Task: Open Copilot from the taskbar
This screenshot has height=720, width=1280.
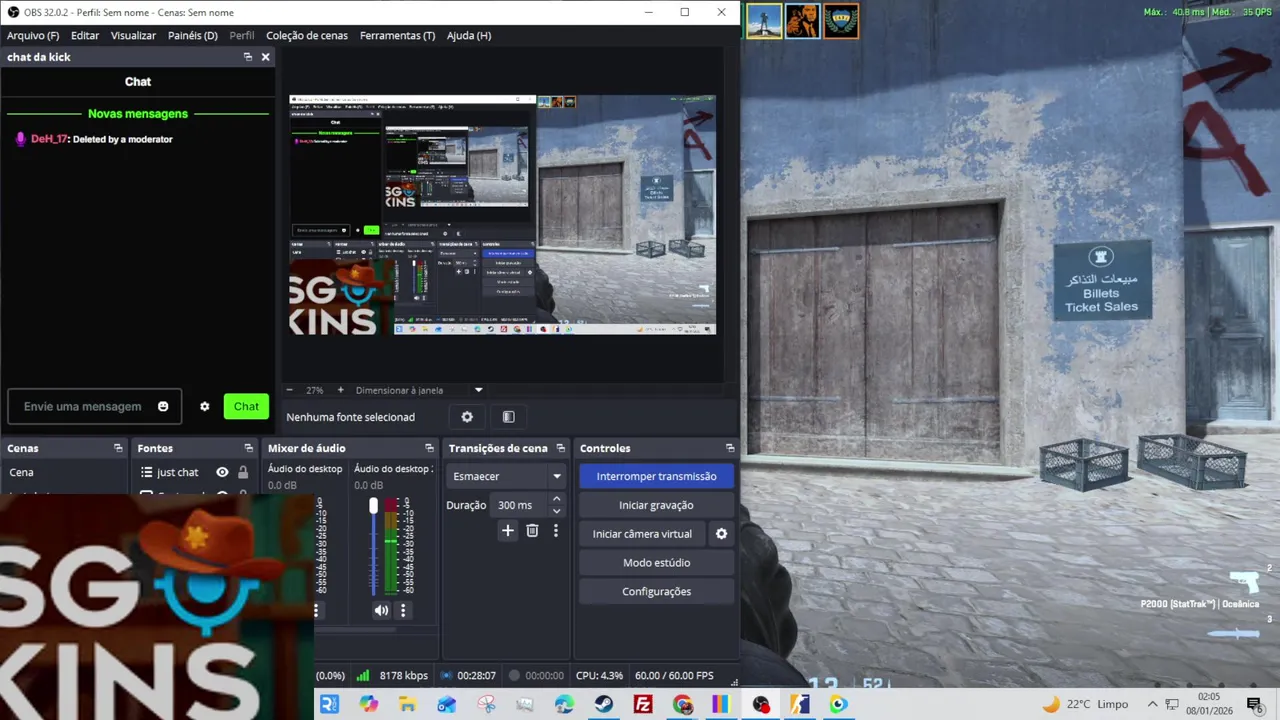Action: click(368, 704)
